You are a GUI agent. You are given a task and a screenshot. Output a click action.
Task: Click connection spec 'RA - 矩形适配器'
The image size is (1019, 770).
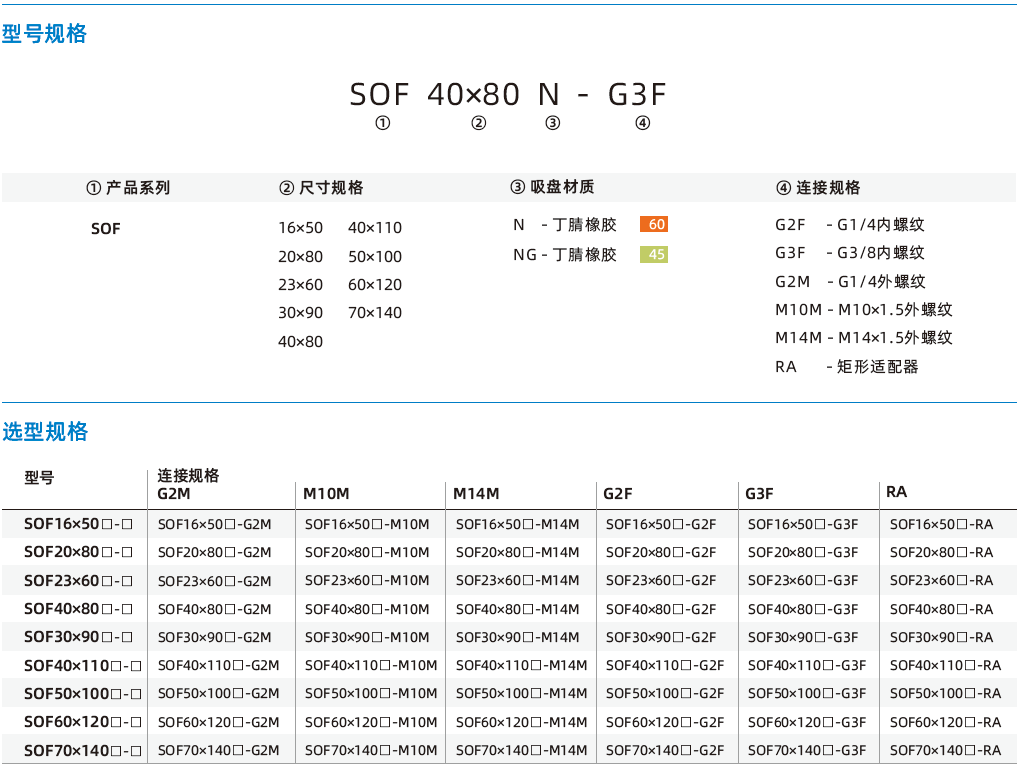(847, 366)
